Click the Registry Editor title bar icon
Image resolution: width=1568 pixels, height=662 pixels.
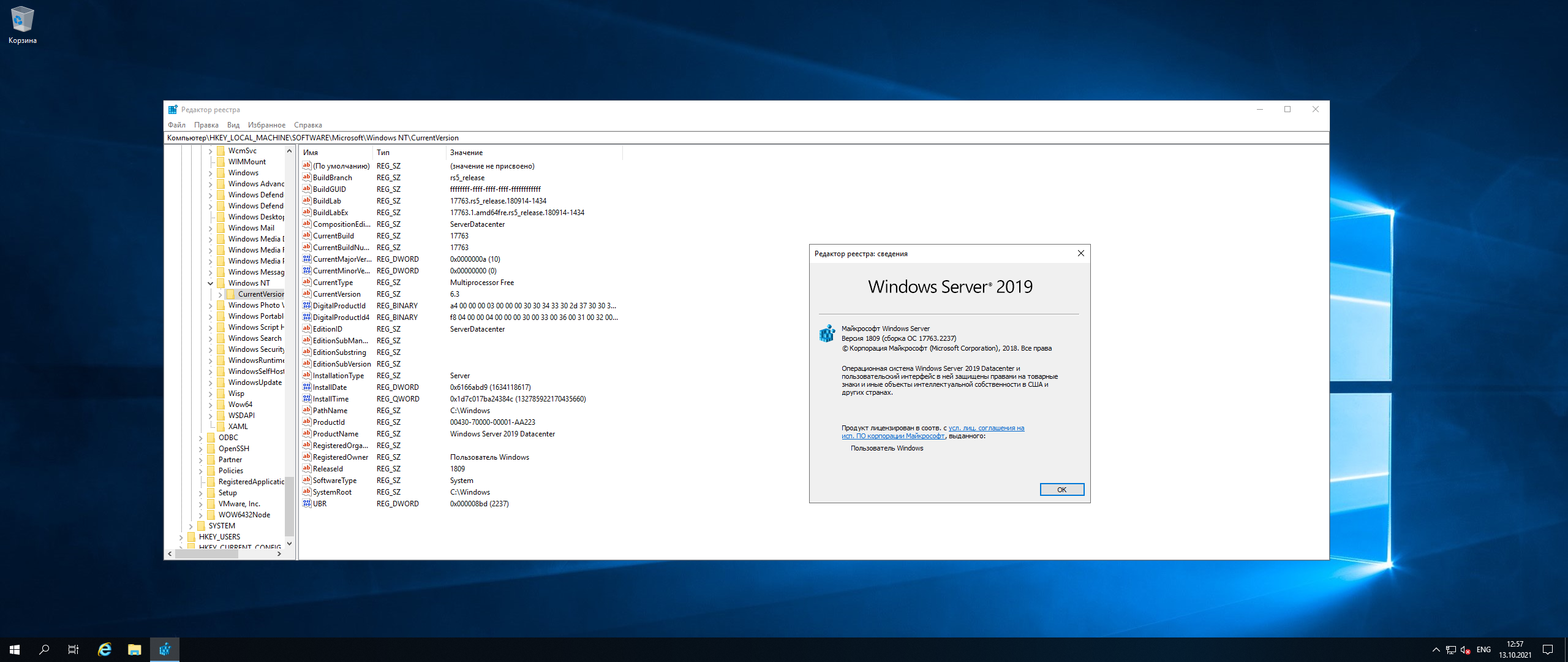(x=173, y=110)
